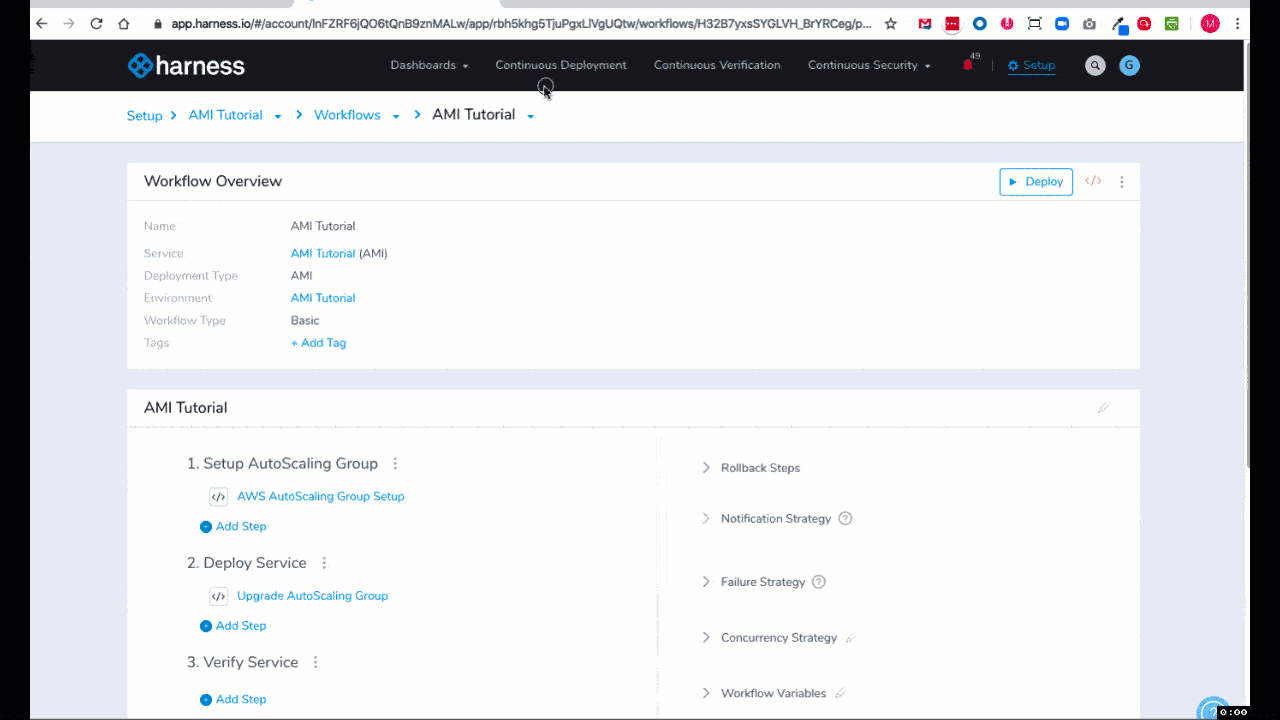1280x720 pixels.
Task: Click Gmail extension icon in browser
Action: point(925,23)
